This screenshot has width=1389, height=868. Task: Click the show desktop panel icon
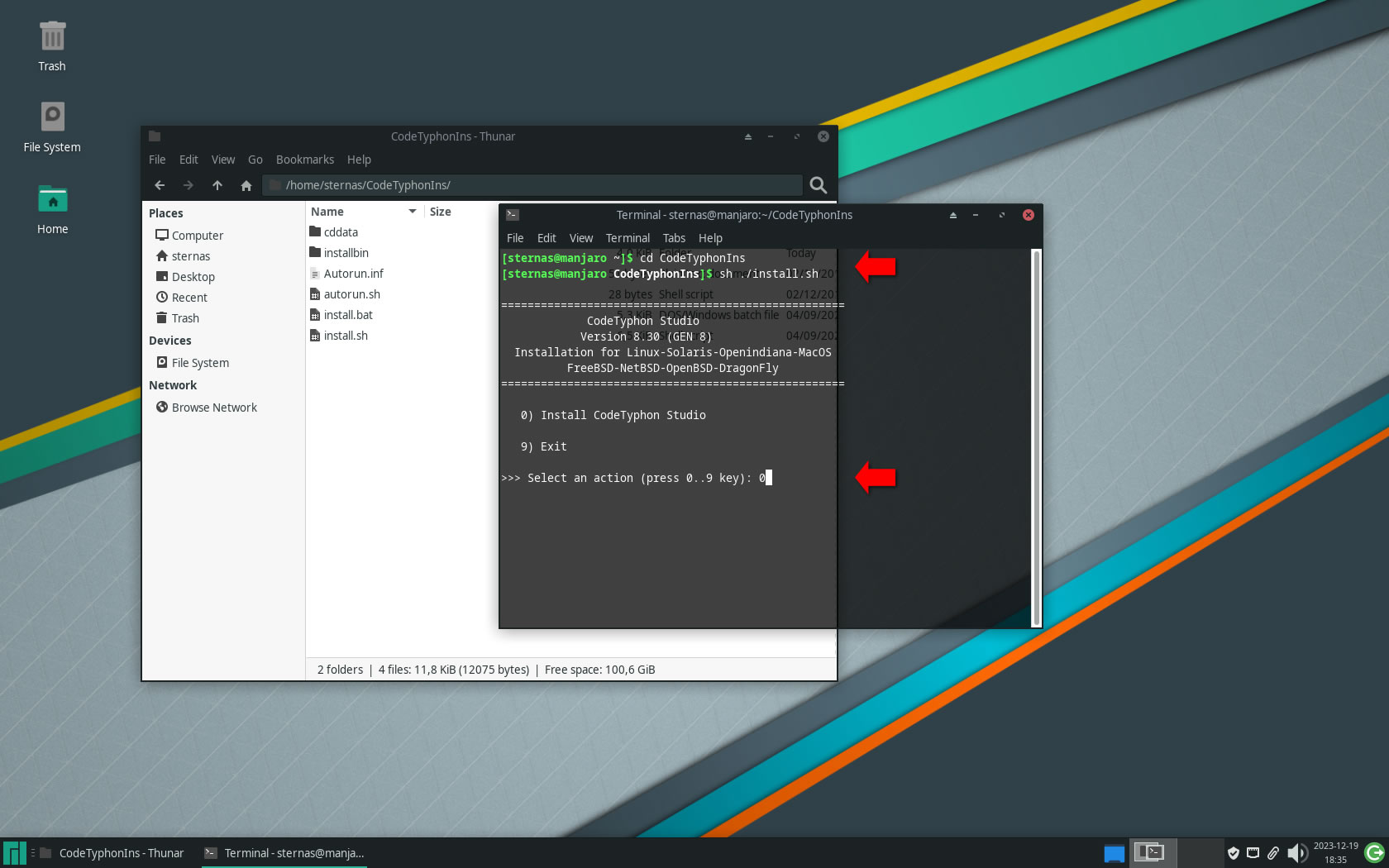[x=1115, y=853]
